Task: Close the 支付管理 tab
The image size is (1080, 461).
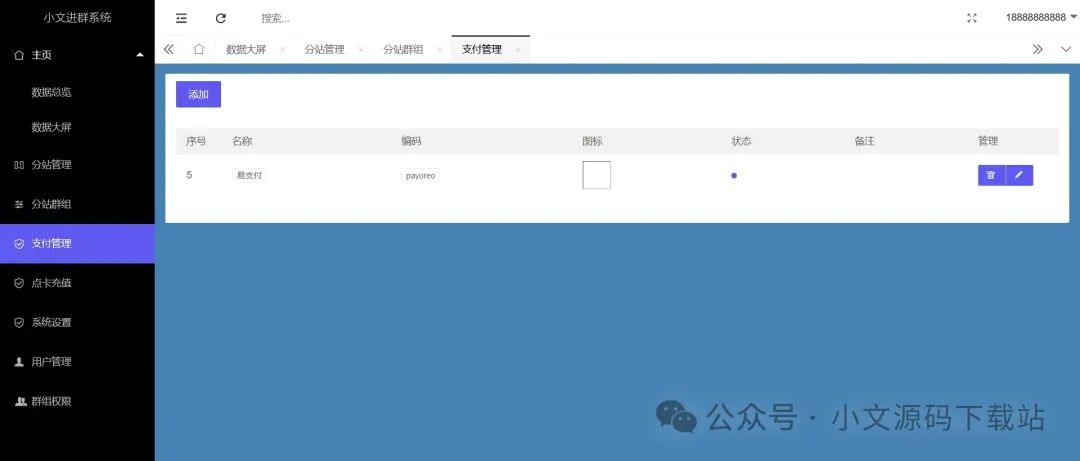Action: (518, 50)
